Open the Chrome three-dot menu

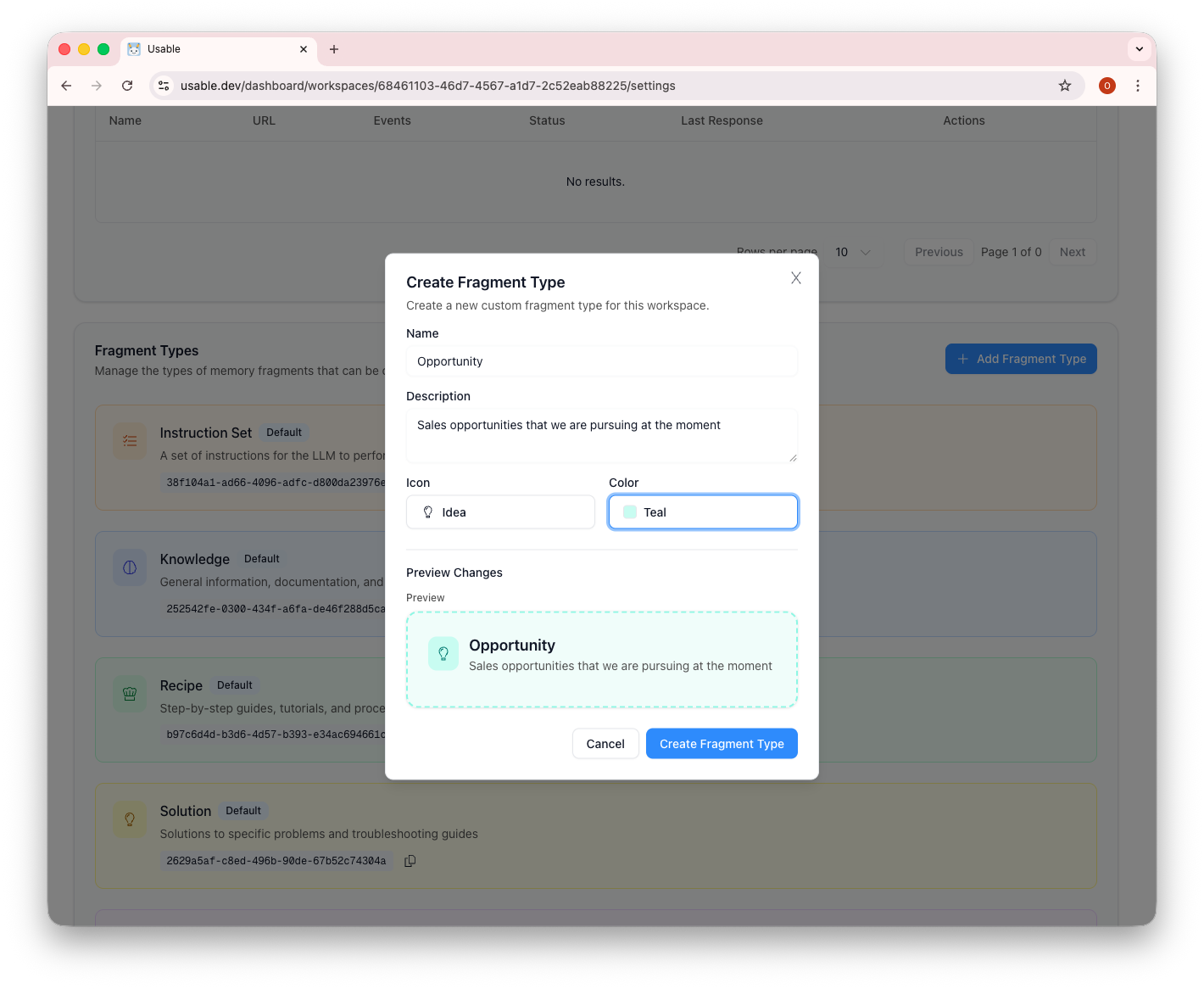pos(1138,86)
